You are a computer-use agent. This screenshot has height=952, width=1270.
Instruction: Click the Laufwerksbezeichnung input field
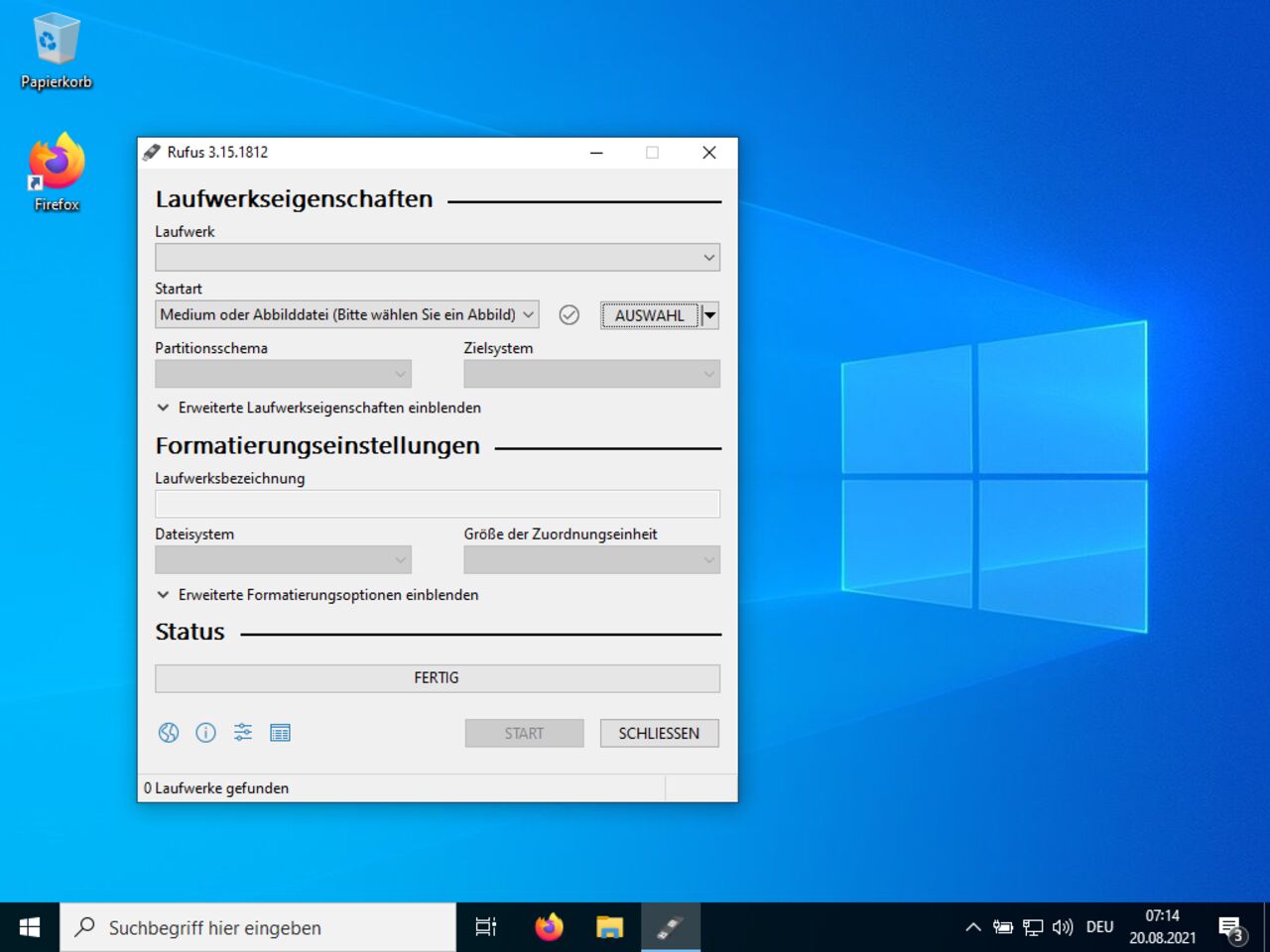[438, 504]
